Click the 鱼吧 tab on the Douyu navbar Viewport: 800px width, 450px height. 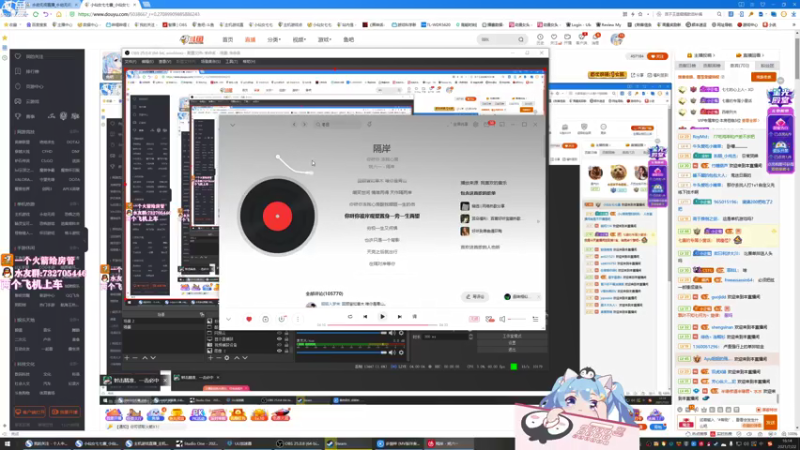tap(348, 40)
